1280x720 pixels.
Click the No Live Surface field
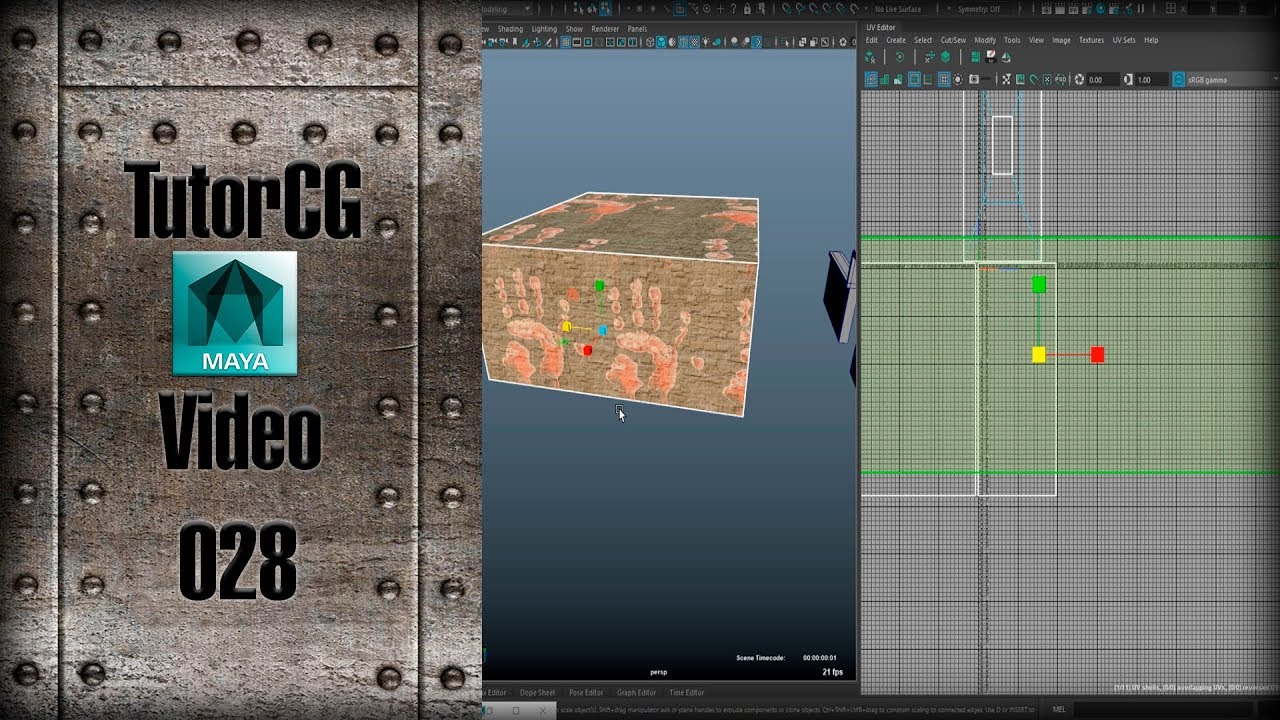tap(897, 9)
